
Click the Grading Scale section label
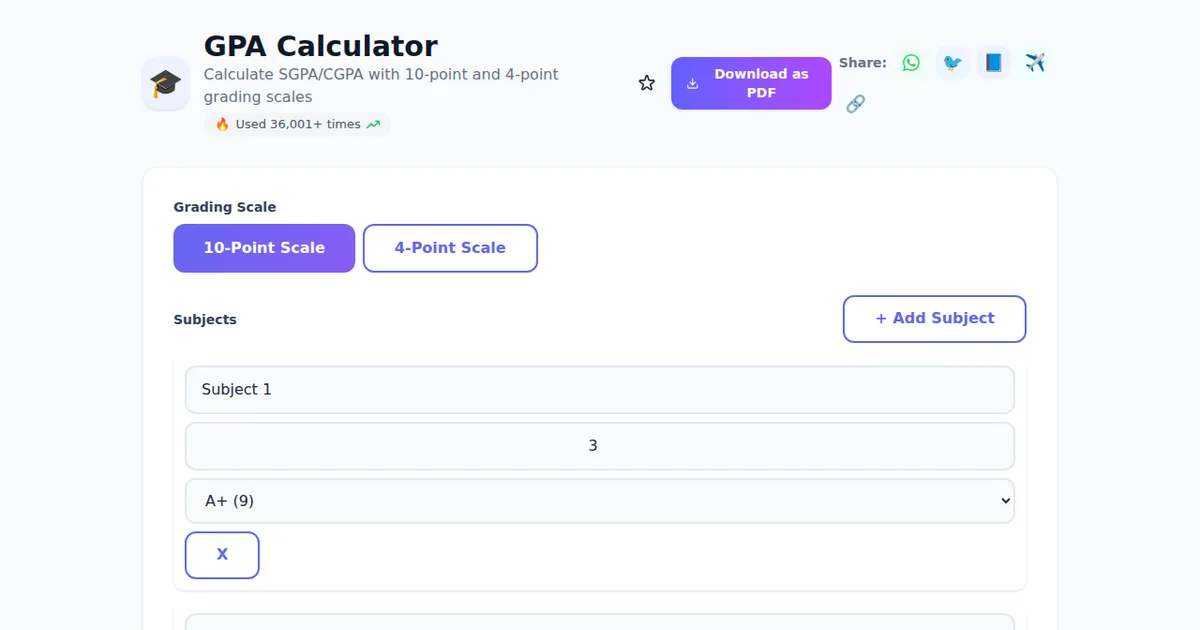[x=225, y=207]
